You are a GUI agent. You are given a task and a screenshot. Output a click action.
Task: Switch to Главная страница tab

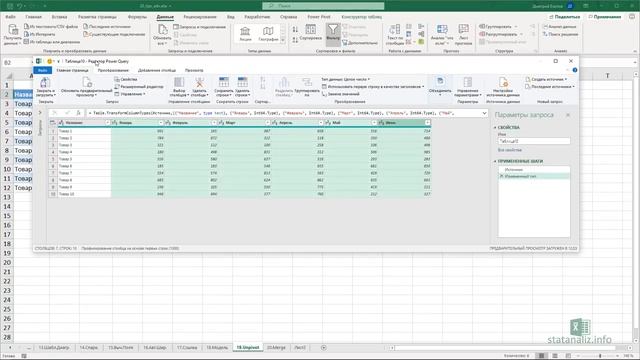pos(72,70)
